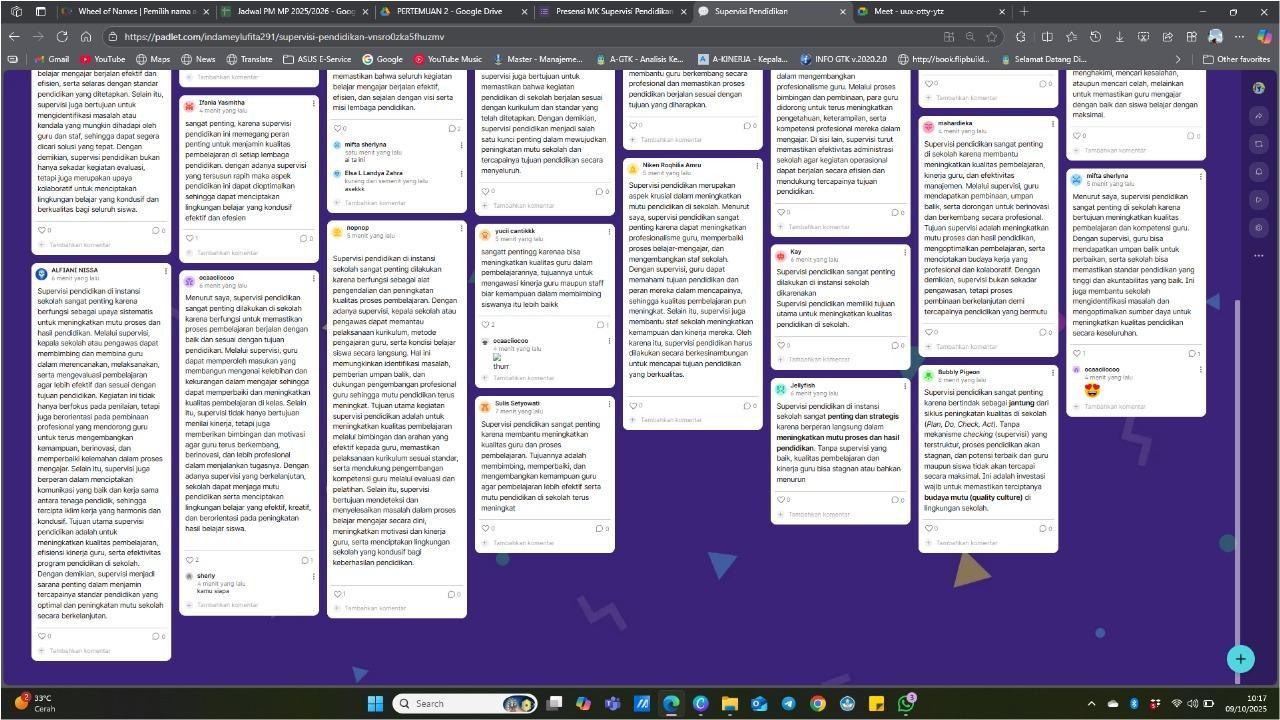
Task: Open the Padlet share arrow icon
Action: pyautogui.click(x=1259, y=116)
